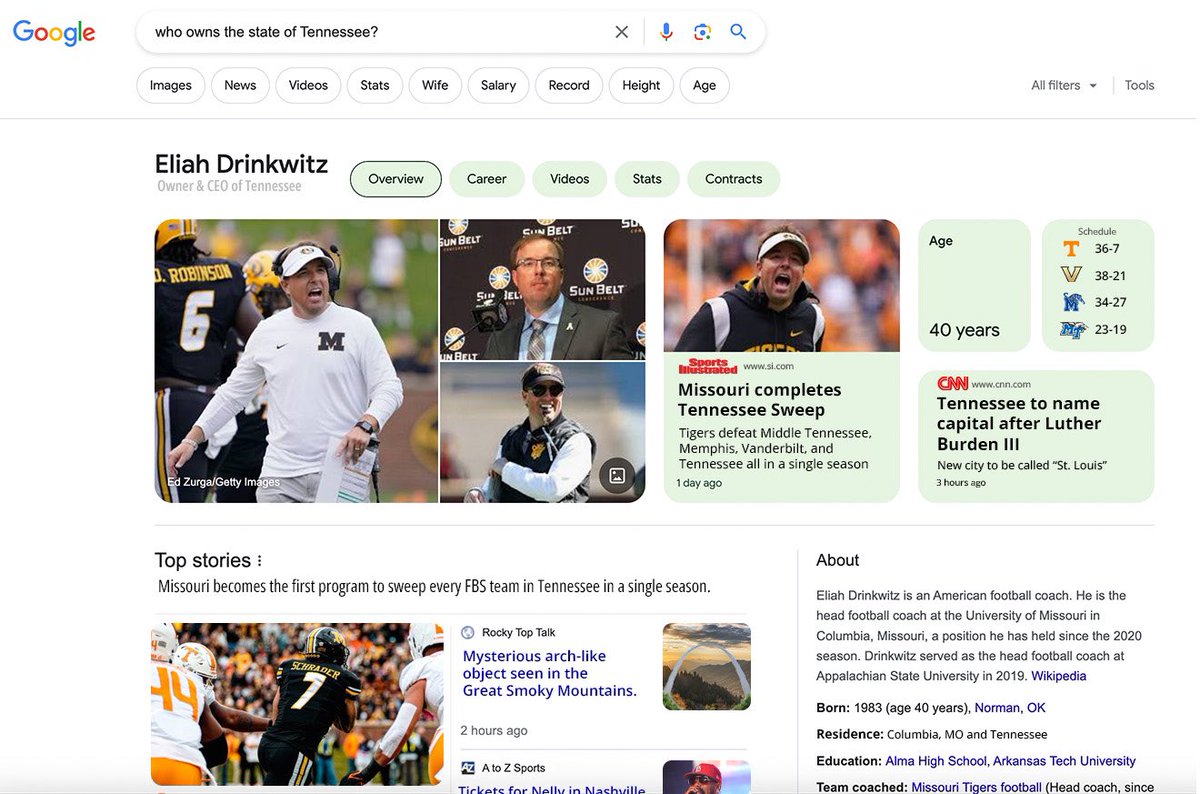The height and width of the screenshot is (794, 1200).
Task: Select the Overview tab
Action: click(x=396, y=179)
